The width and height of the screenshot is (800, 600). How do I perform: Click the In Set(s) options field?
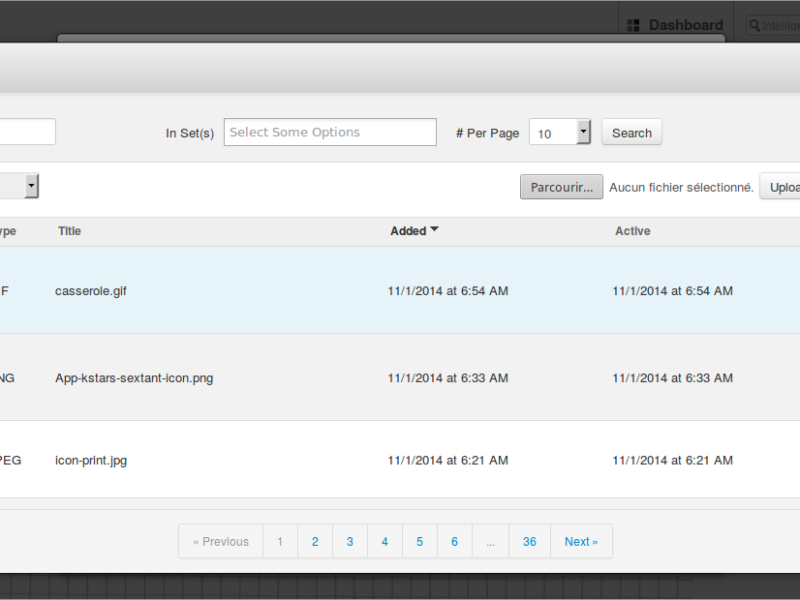330,132
